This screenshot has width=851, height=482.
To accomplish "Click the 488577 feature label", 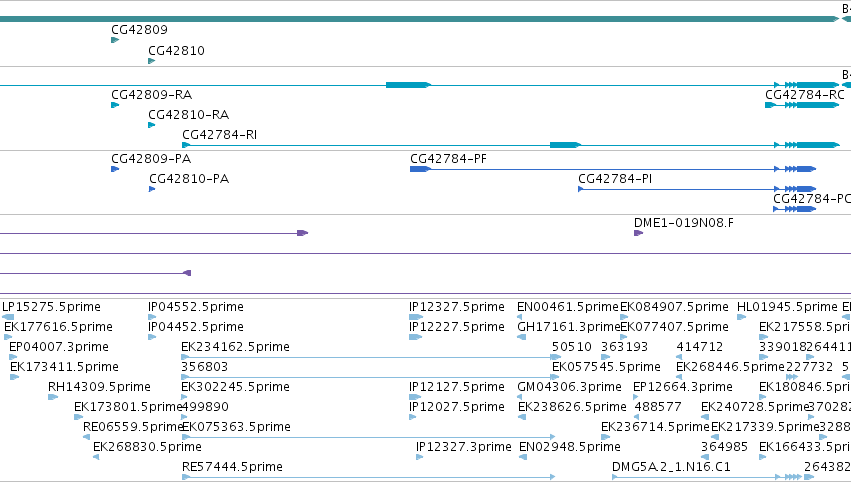I will tap(658, 407).
